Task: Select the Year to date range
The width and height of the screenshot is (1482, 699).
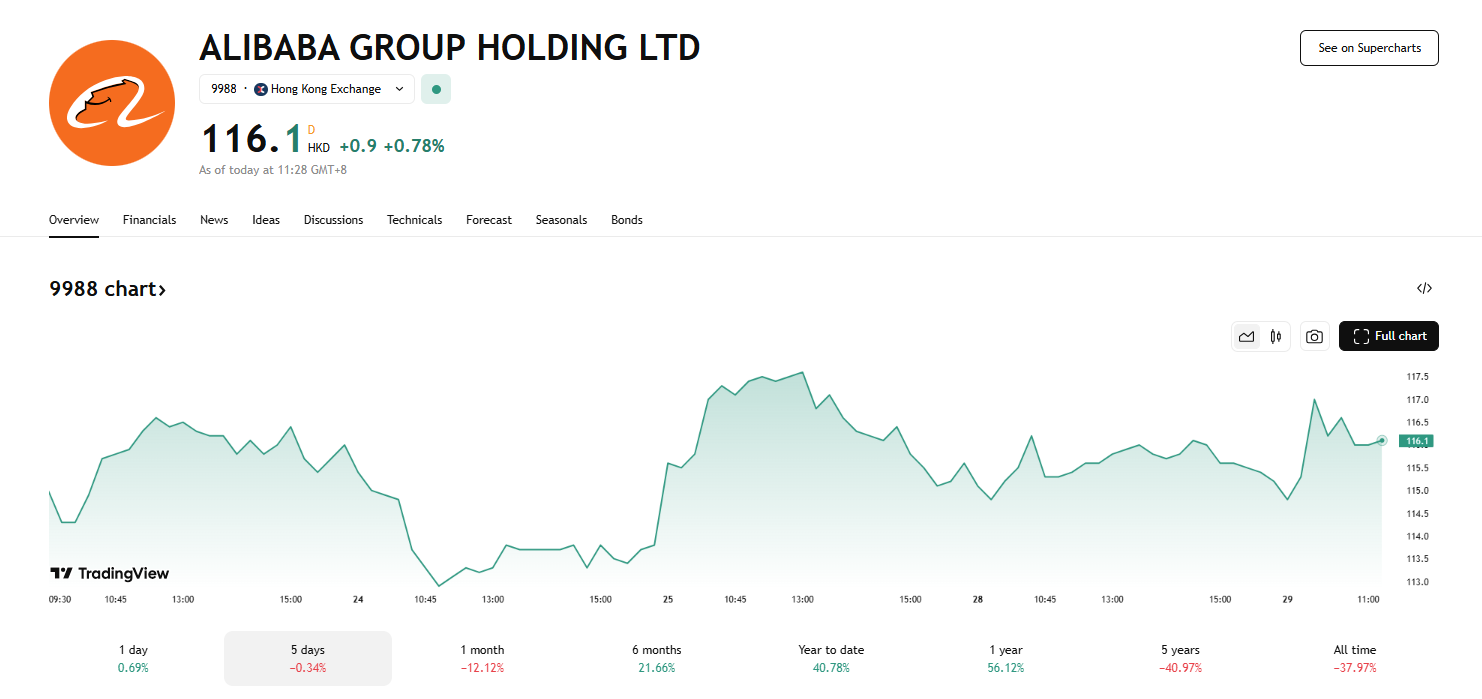Action: pyautogui.click(x=831, y=658)
